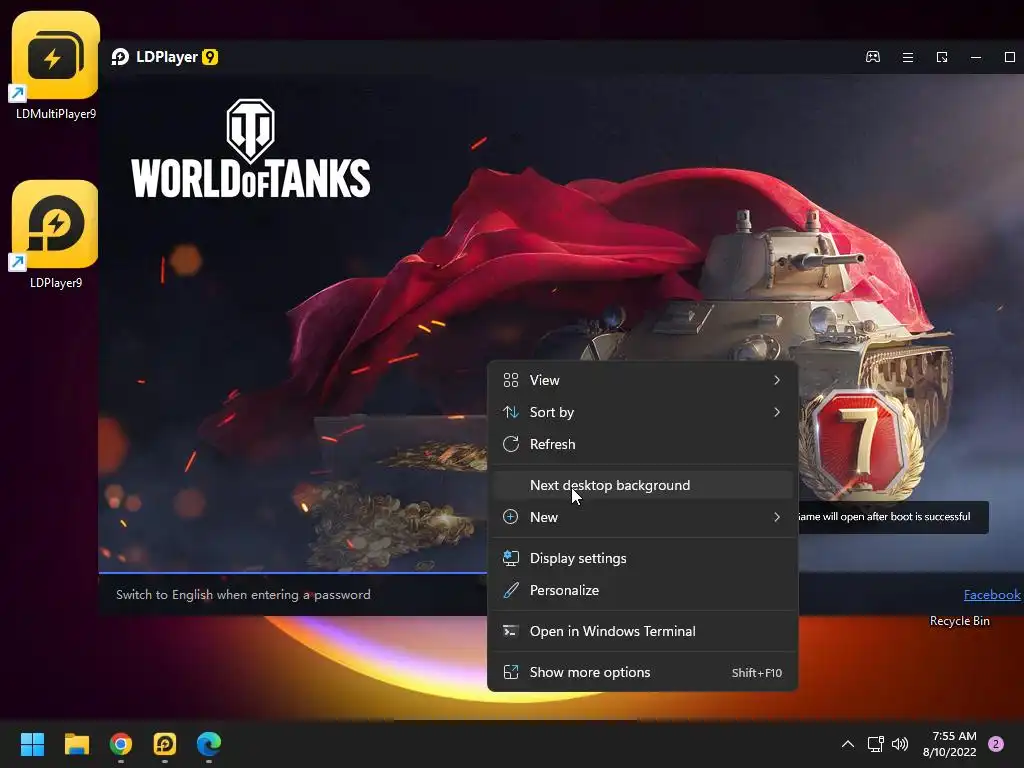Choose Next desktop background

point(643,485)
